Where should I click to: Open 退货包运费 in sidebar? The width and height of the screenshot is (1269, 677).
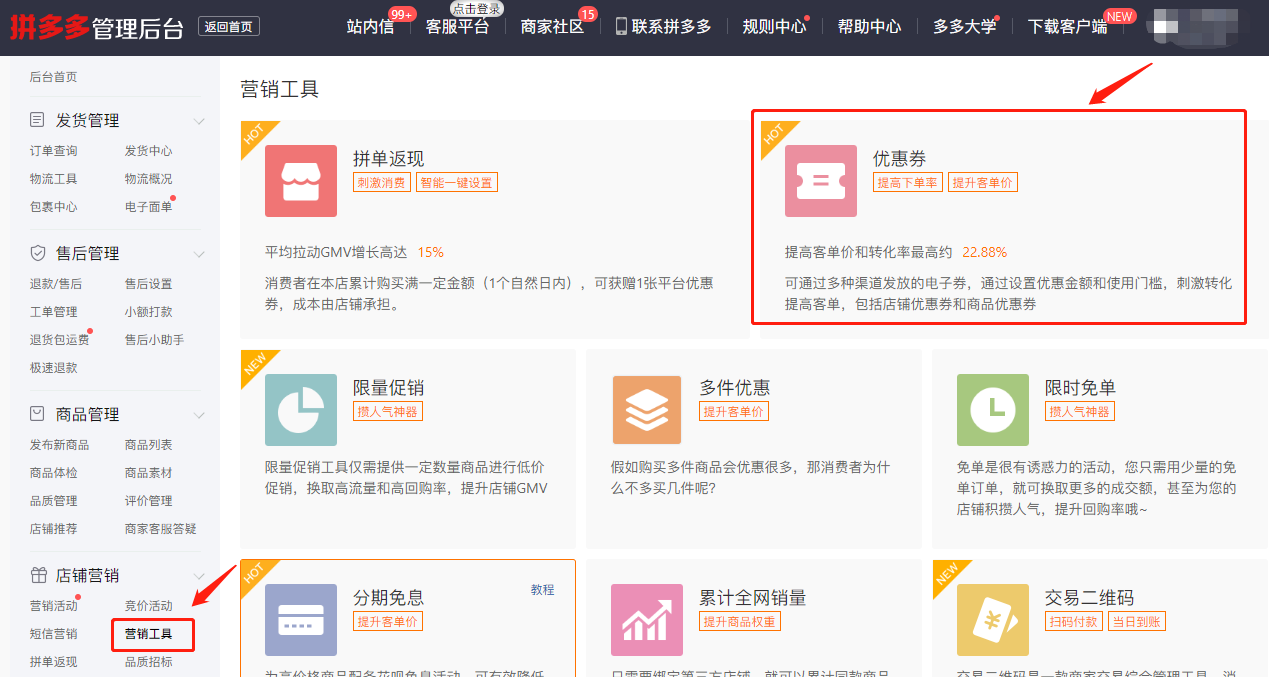tap(59, 340)
